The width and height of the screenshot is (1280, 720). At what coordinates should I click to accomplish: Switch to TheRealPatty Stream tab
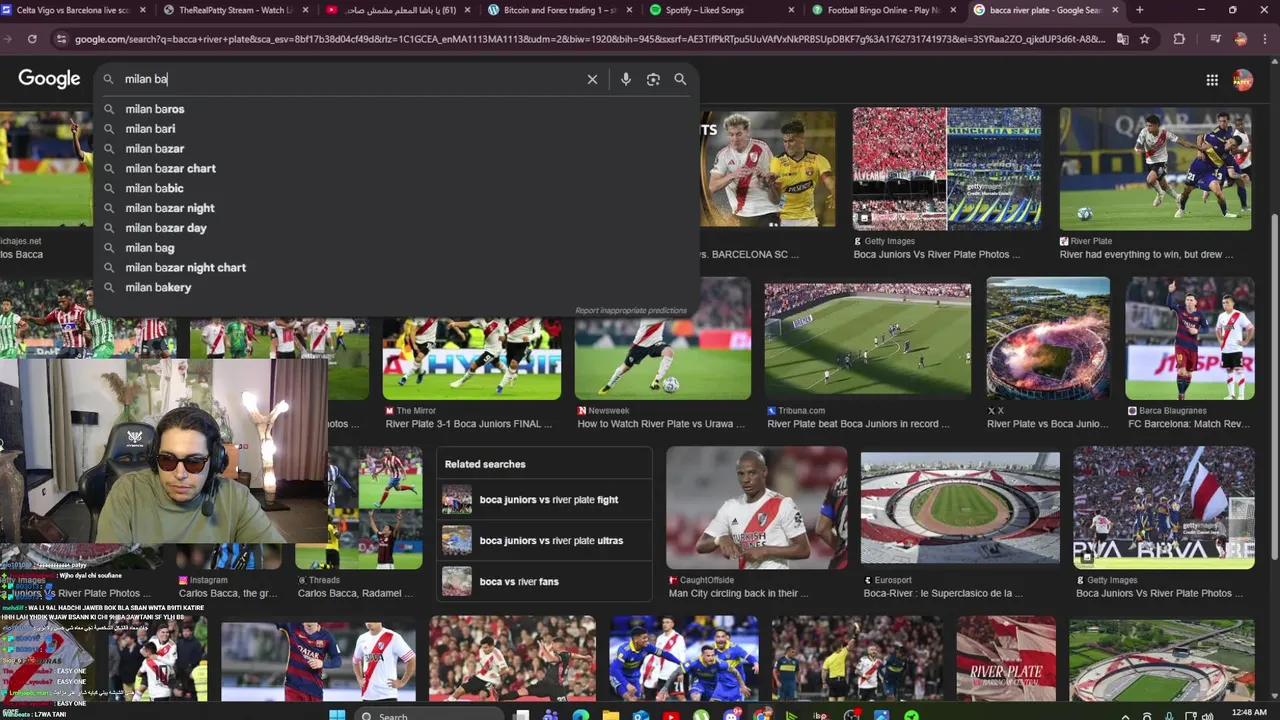[x=234, y=10]
